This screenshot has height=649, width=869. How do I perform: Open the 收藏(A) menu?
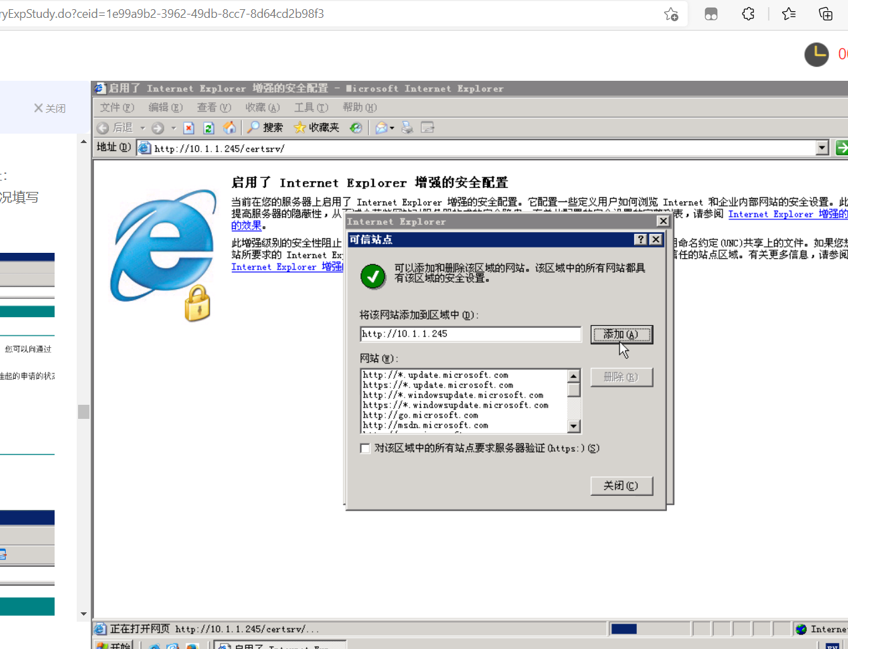[x=262, y=108]
